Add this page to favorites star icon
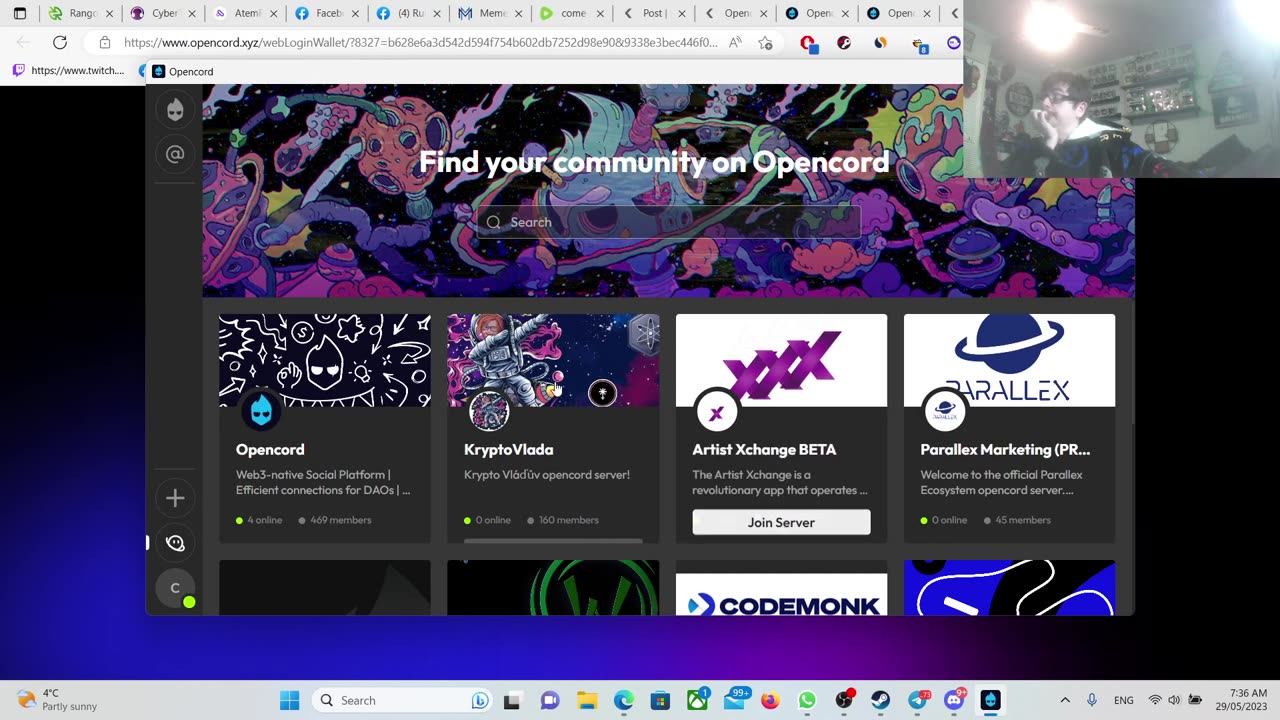 coord(765,42)
